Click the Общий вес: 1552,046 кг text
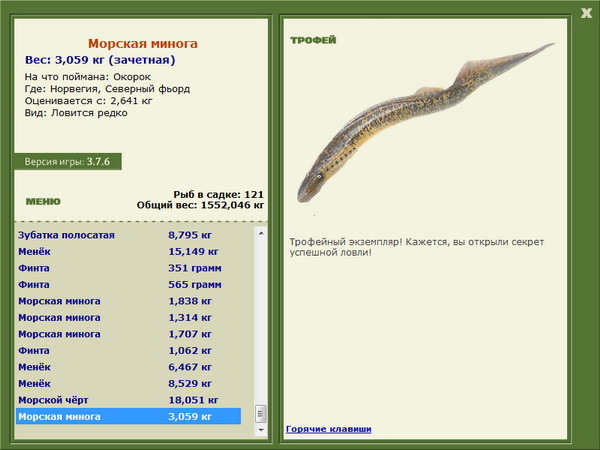This screenshot has height=450, width=600. 200,205
